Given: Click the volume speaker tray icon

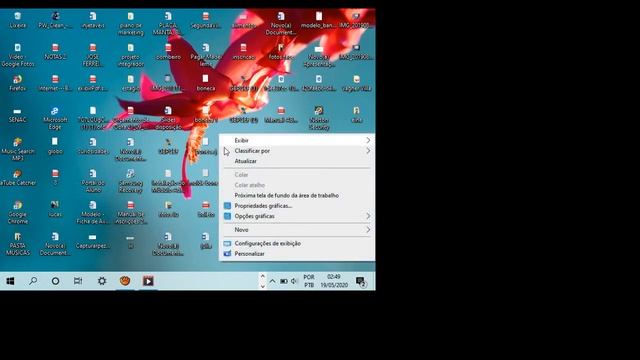Looking at the screenshot, I should [294, 281].
